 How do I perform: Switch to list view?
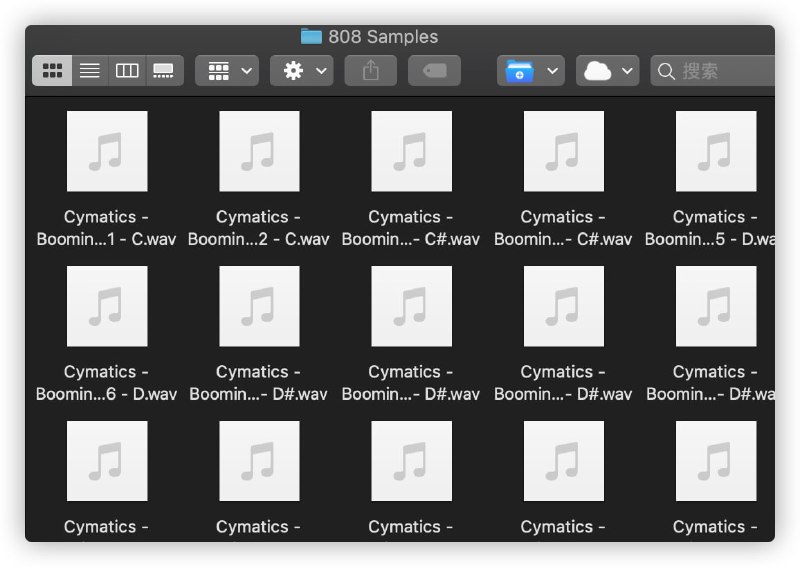pos(90,70)
